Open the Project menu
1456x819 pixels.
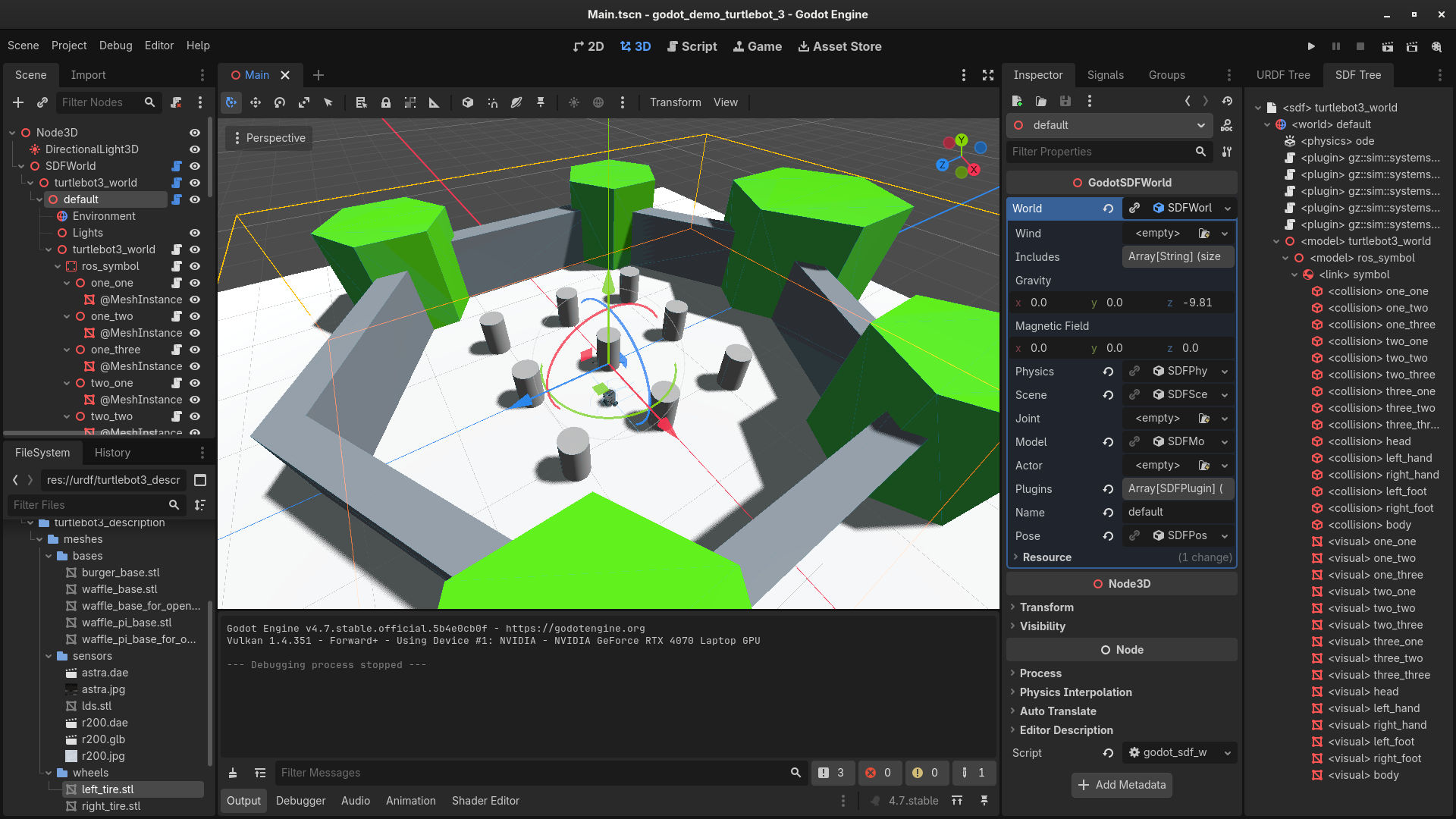(x=69, y=45)
